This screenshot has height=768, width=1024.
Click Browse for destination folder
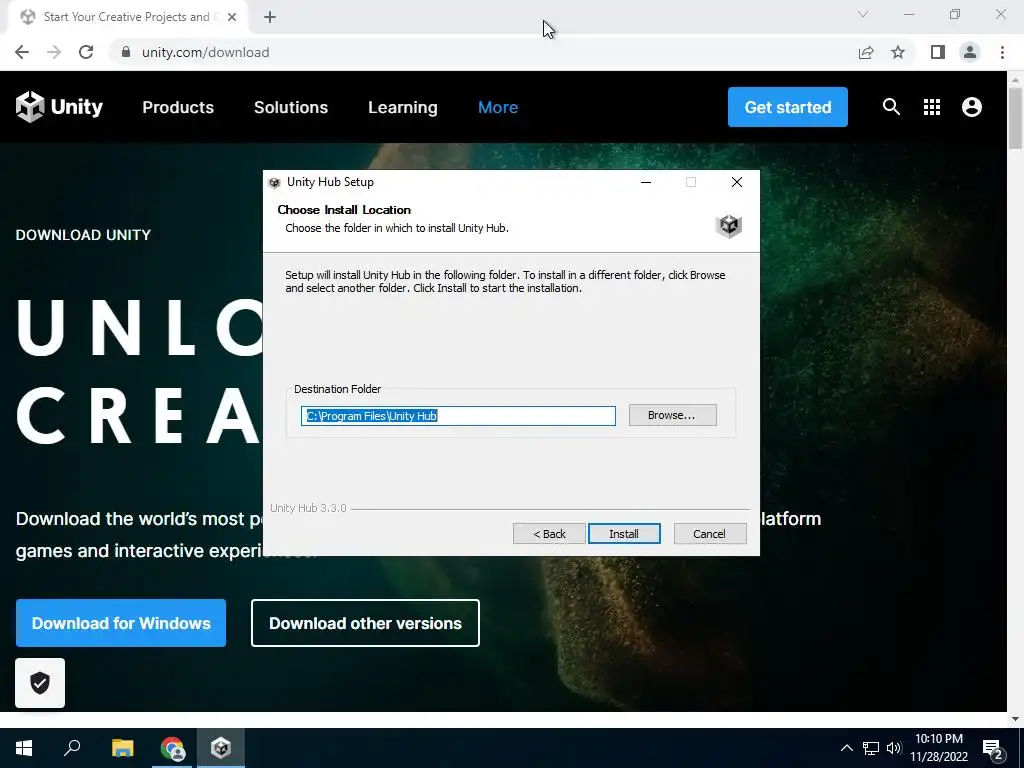tap(673, 415)
